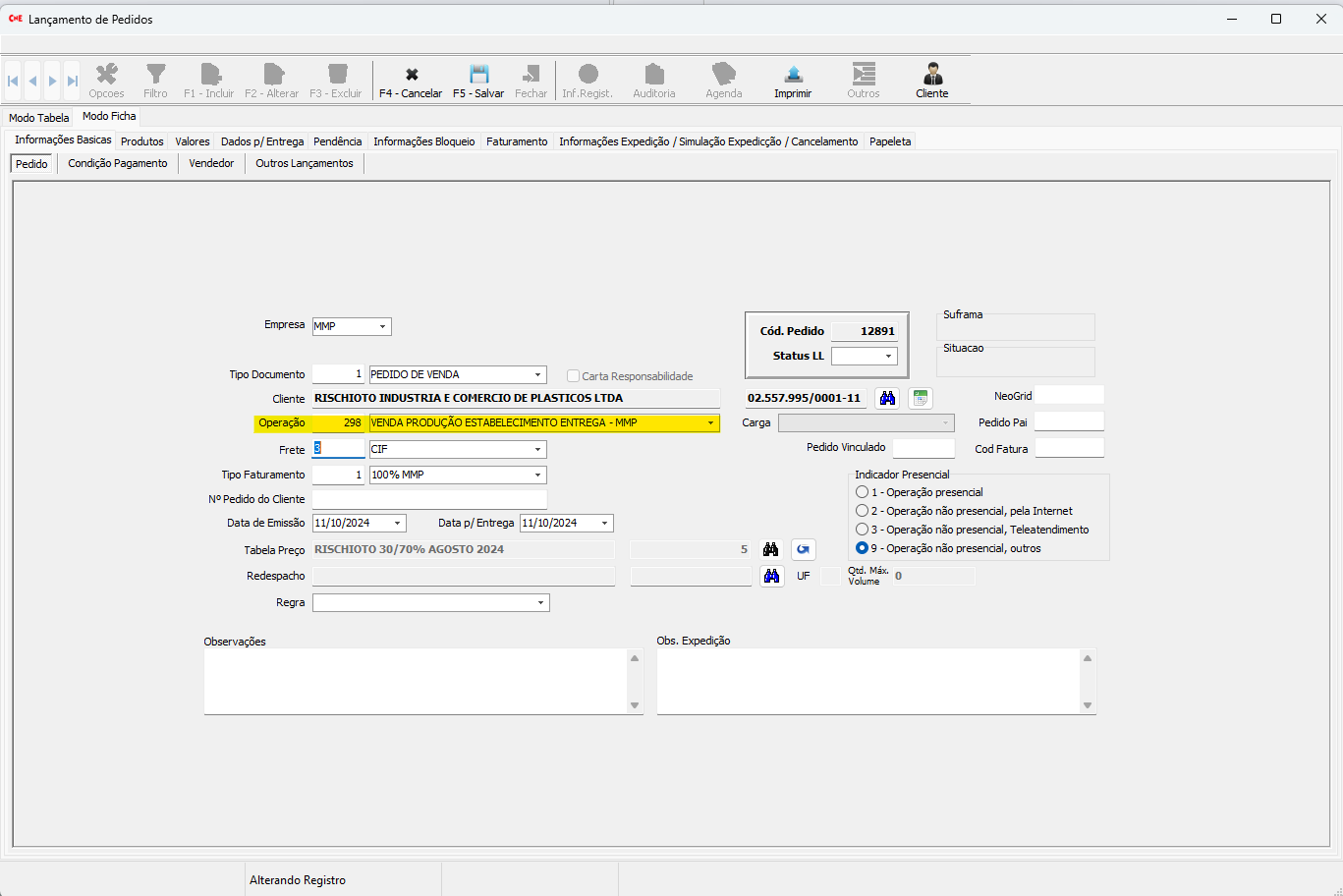
Task: Open the Vendedor sub-tab
Action: point(211,163)
